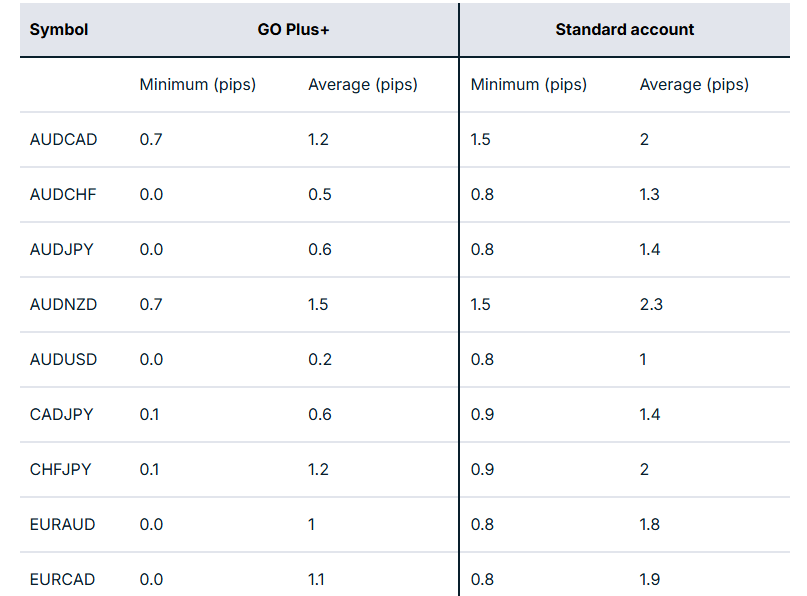
Task: Select the Standard account header
Action: [x=624, y=30]
